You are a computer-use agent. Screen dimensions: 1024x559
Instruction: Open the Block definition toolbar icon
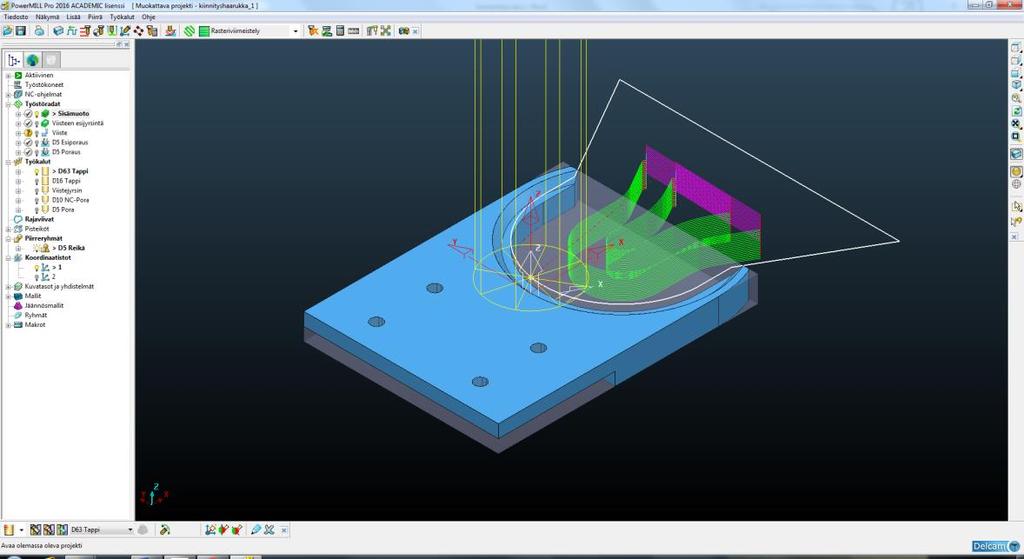(58, 31)
